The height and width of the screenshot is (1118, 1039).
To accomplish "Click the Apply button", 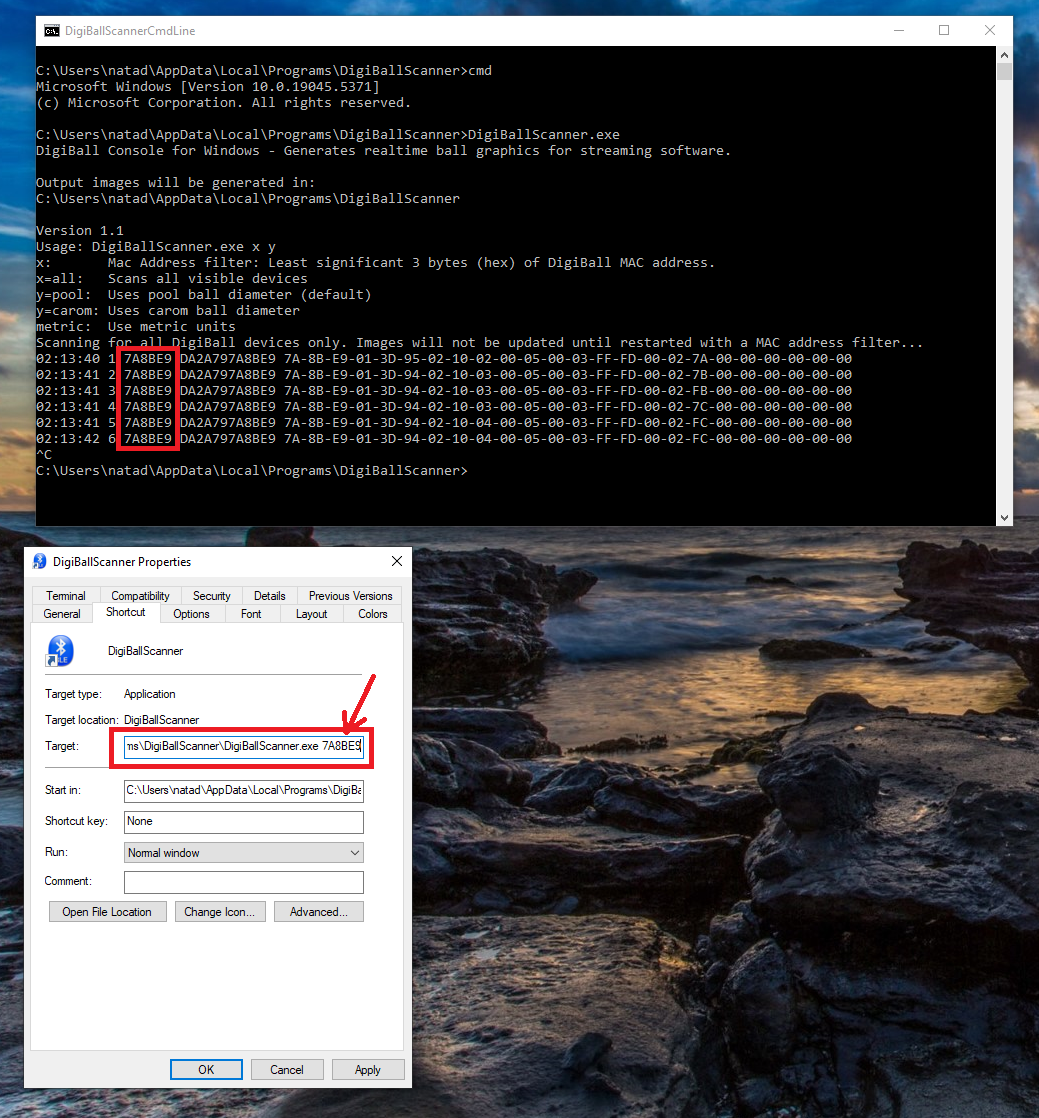I will coord(367,1069).
